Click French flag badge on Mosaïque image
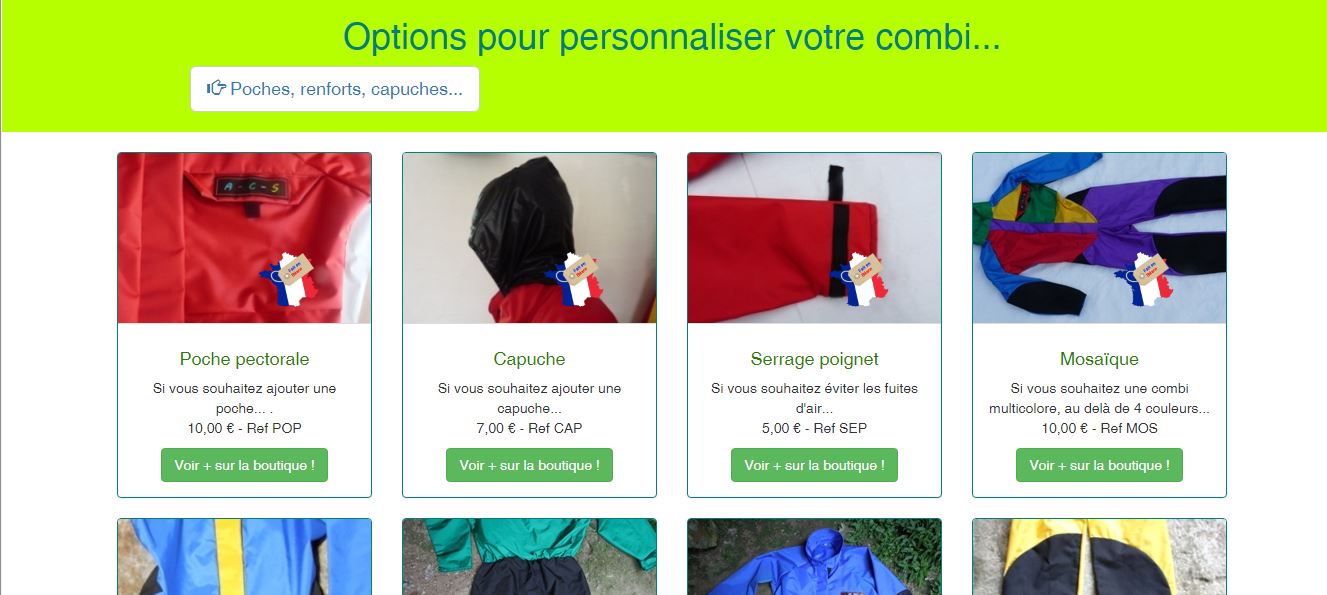1327x595 pixels. [1144, 280]
